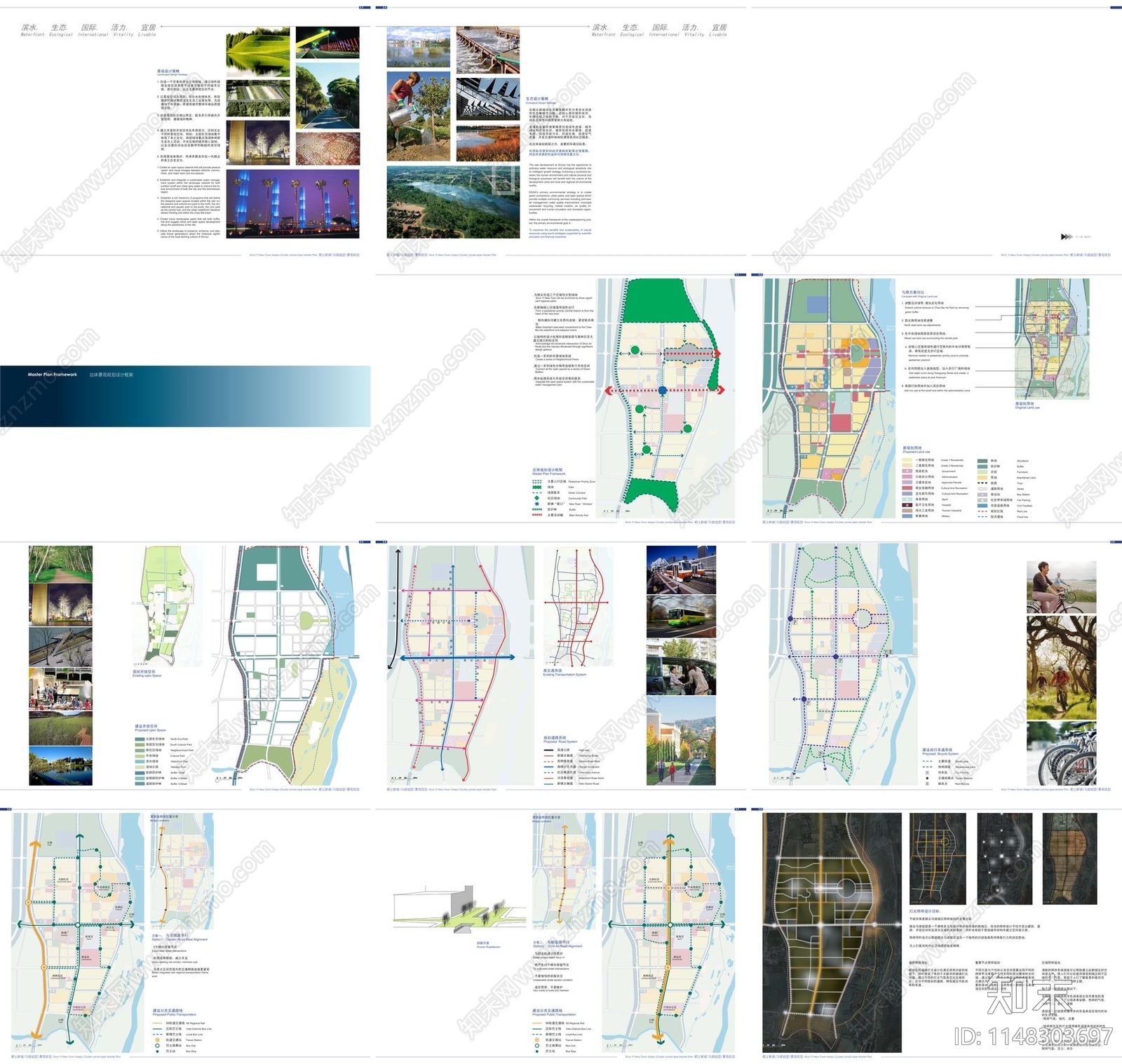The height and width of the screenshot is (1064, 1122).
Task: Select the weir waterfall photo
Action: point(488,50)
